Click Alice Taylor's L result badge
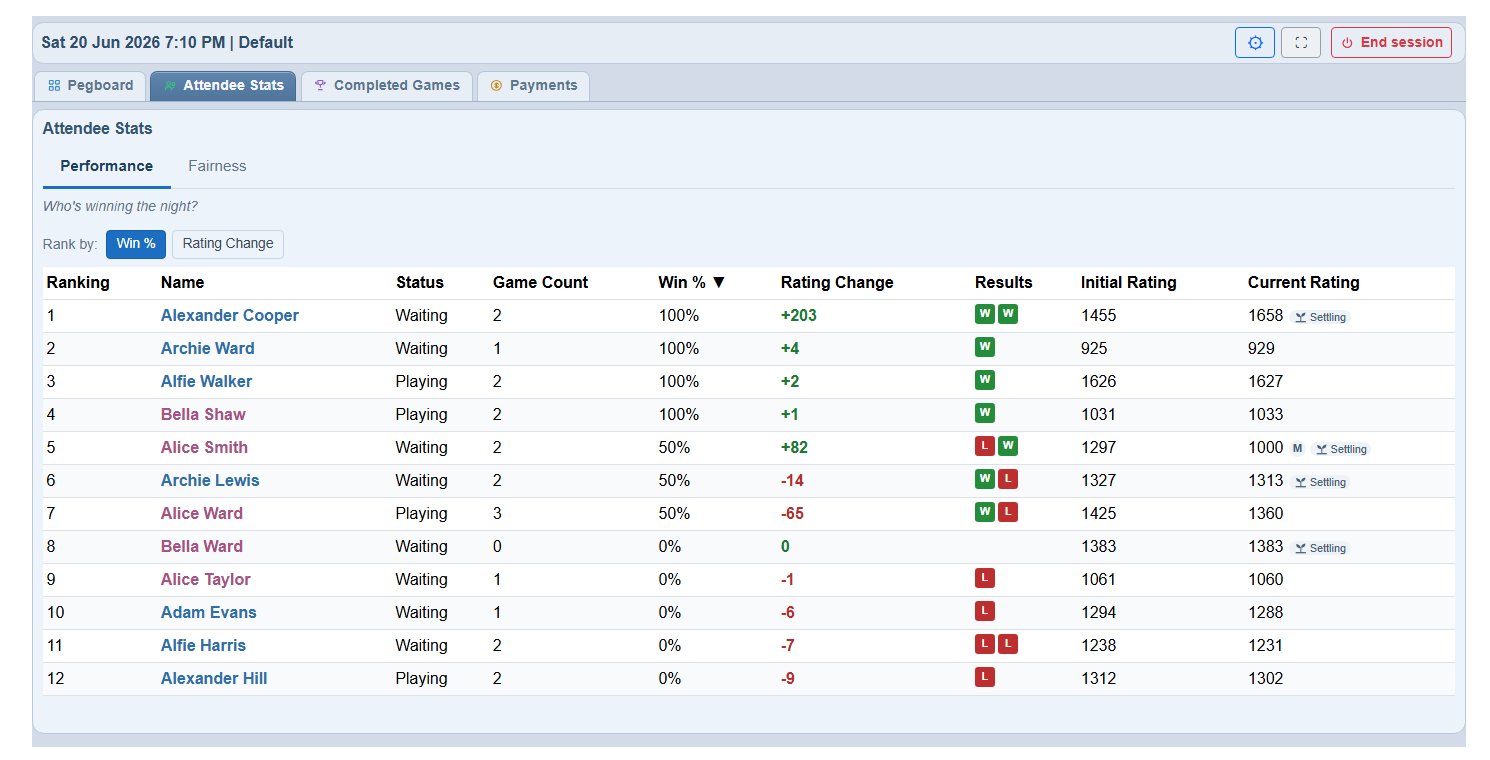 tap(985, 578)
